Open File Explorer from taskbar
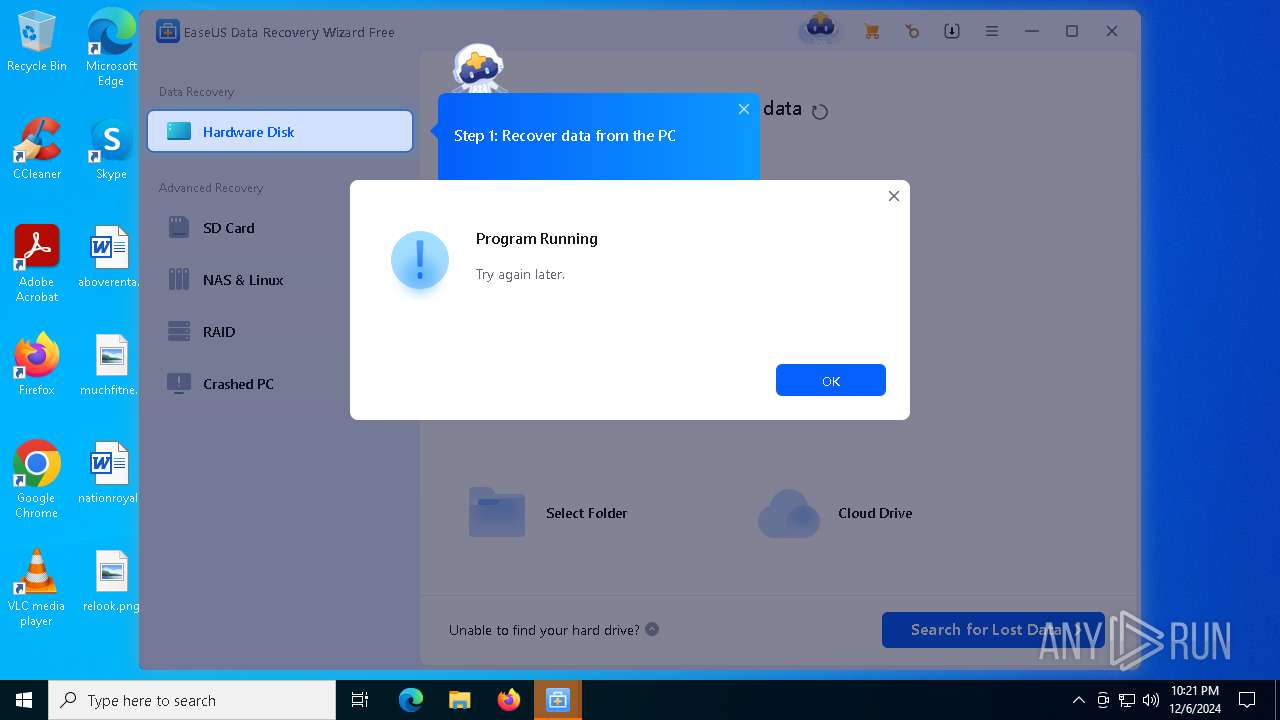Viewport: 1280px width, 720px height. pos(459,700)
